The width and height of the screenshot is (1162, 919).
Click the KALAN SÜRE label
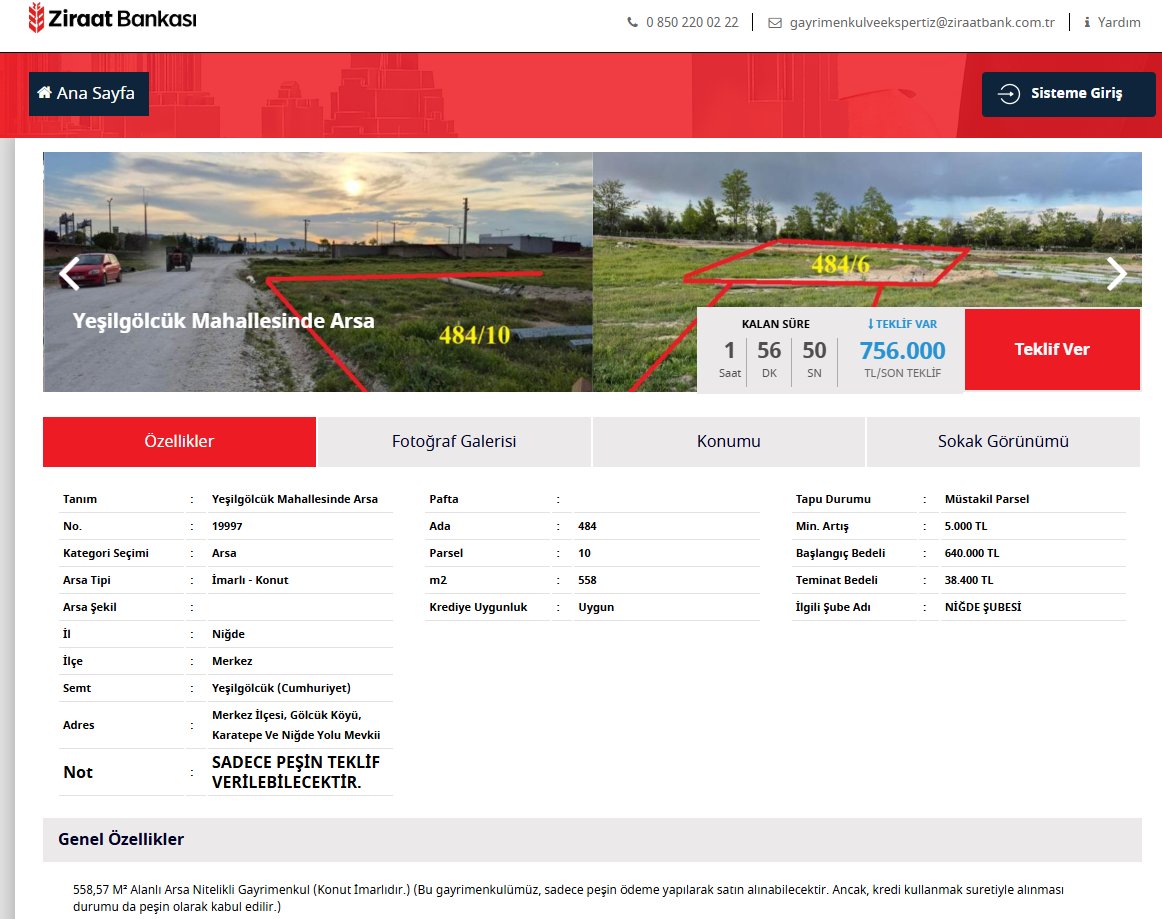tap(775, 324)
